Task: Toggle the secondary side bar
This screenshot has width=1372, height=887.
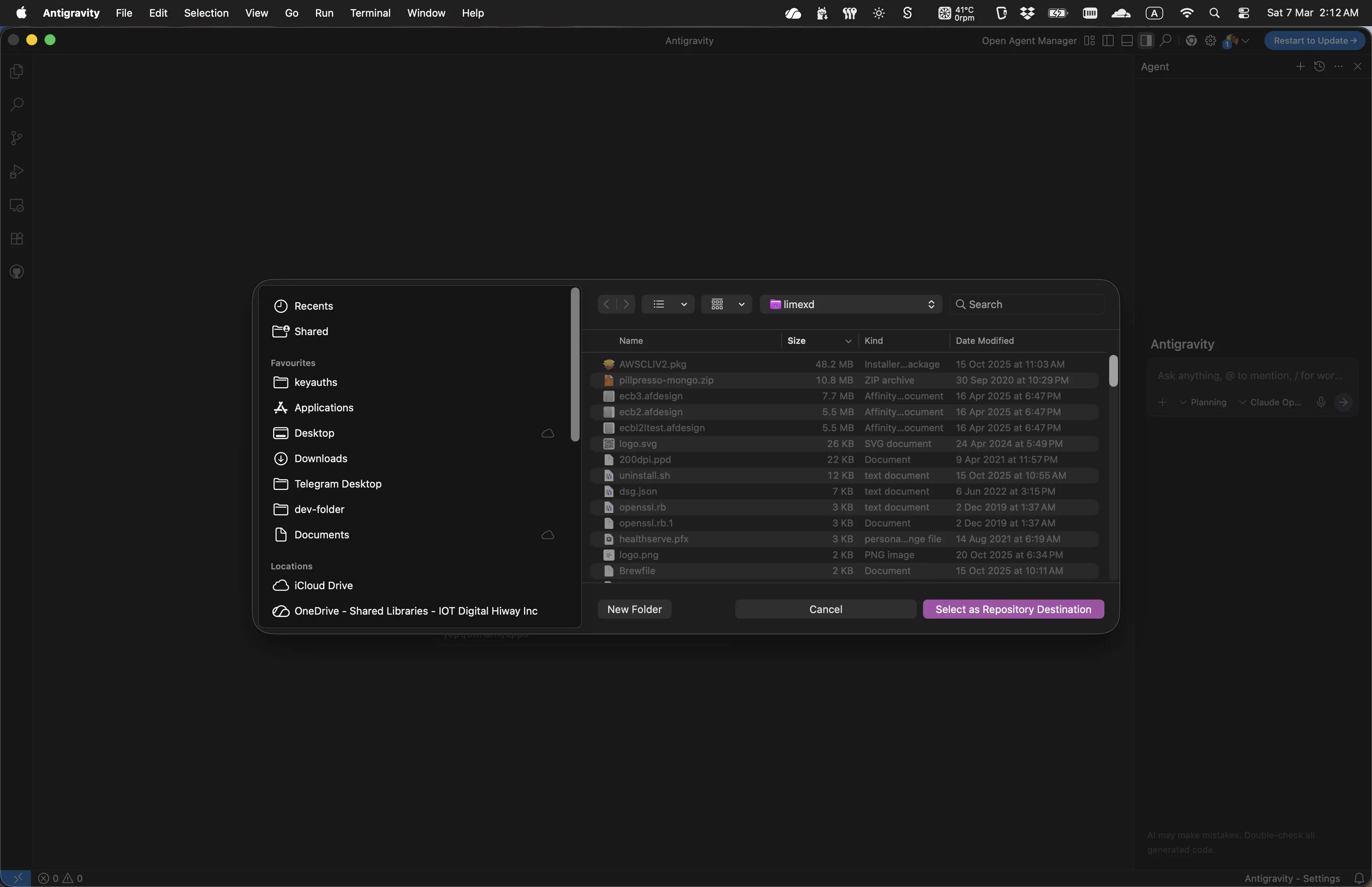Action: pyautogui.click(x=1146, y=40)
